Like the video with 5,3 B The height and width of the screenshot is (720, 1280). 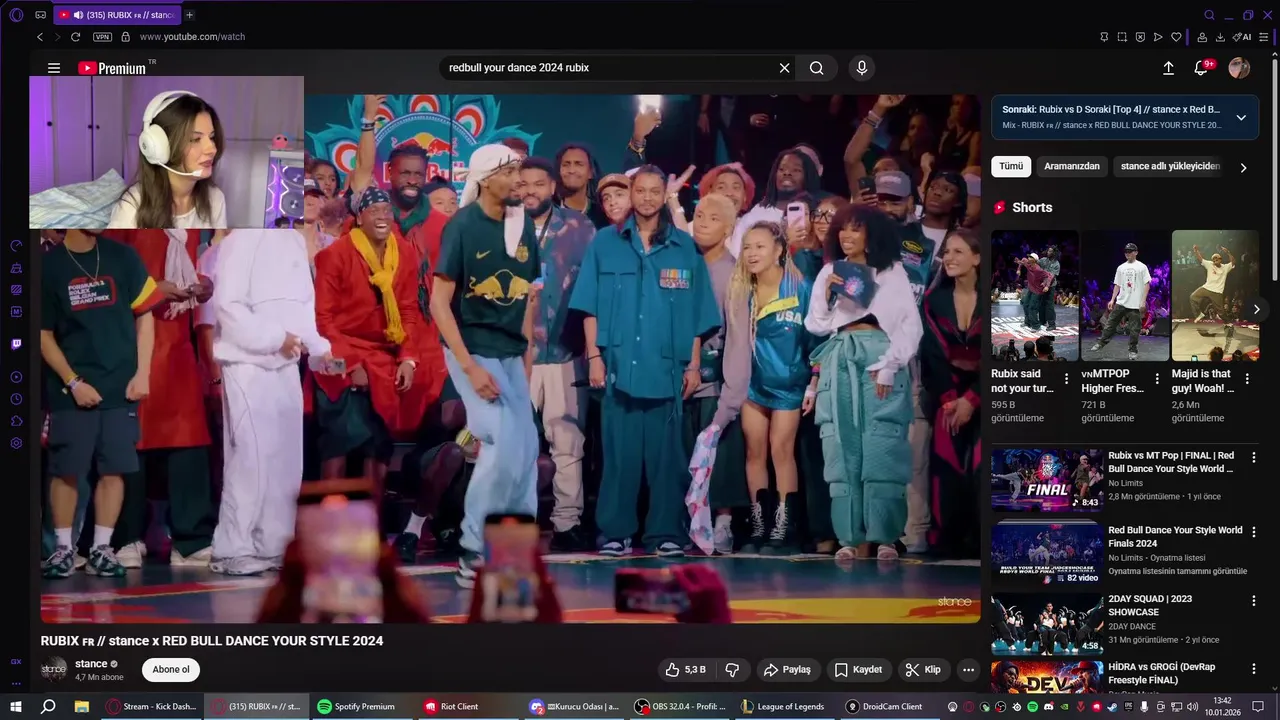pyautogui.click(x=686, y=670)
